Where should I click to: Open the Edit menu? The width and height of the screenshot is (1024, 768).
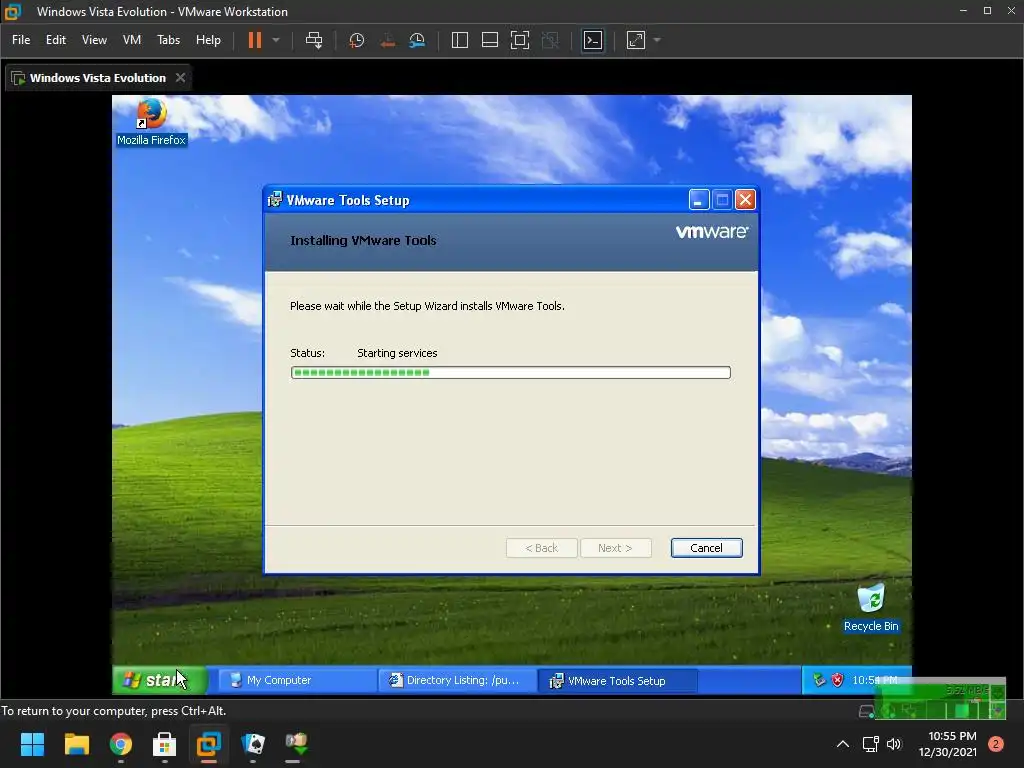click(56, 40)
